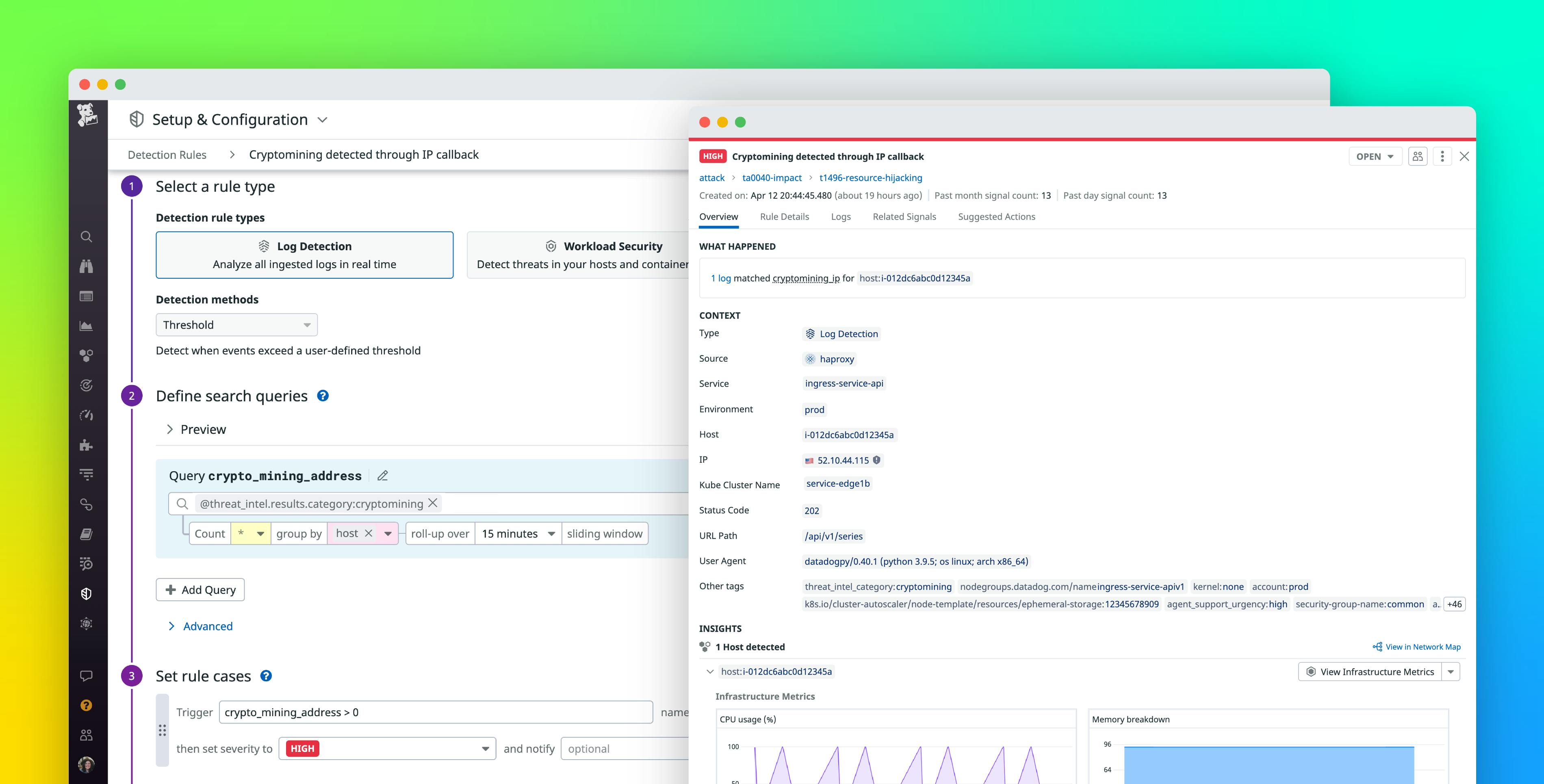Open the t1496-resource-hijacking link

[x=870, y=178]
